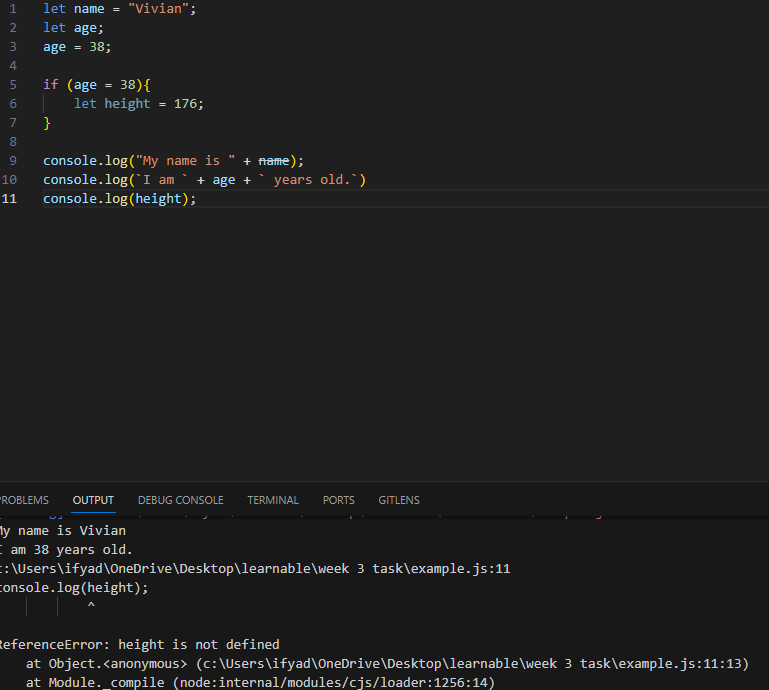The height and width of the screenshot is (690, 769).
Task: Click the "My name is " string on line 9
Action: (185, 161)
